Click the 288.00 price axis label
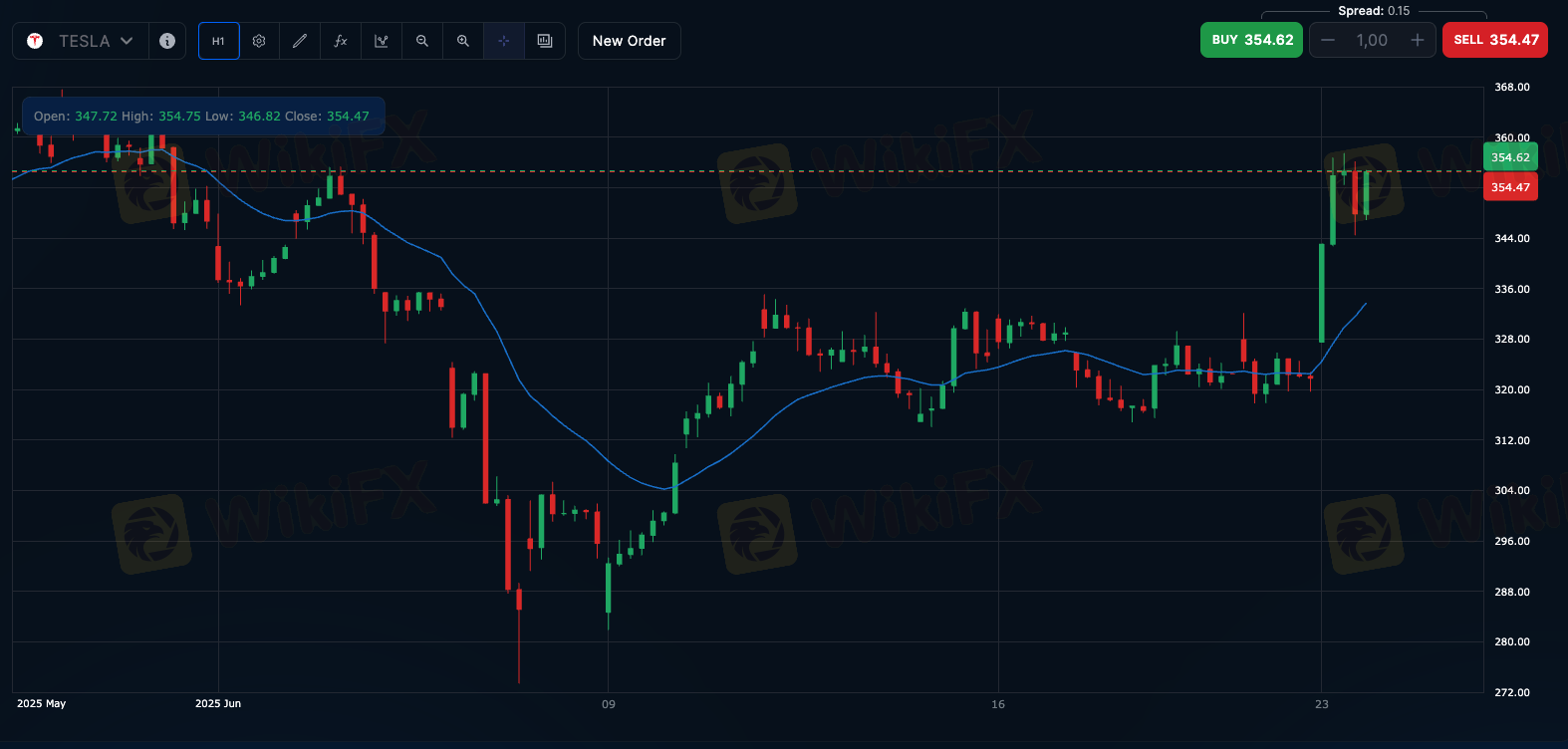The height and width of the screenshot is (749, 1568). coord(1512,593)
